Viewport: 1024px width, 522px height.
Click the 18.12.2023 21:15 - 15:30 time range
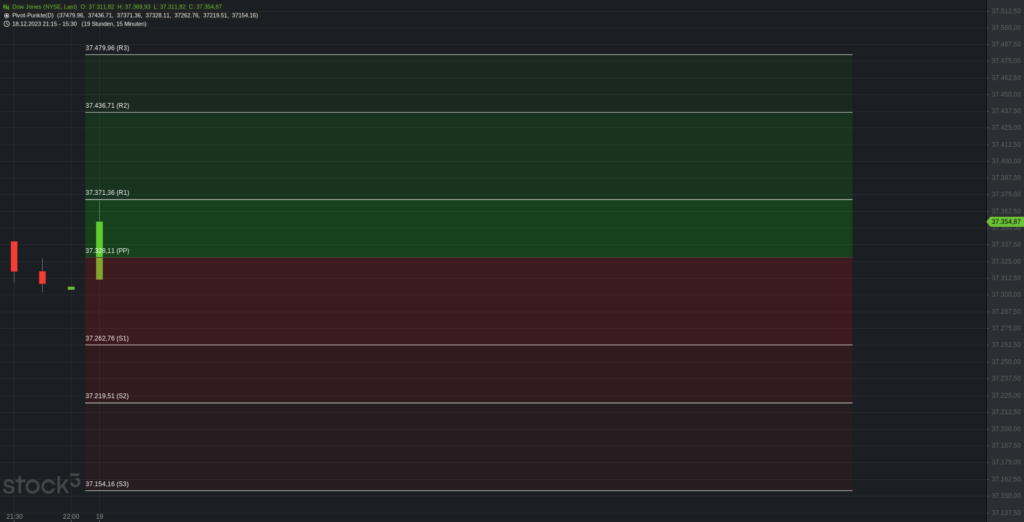coord(44,24)
